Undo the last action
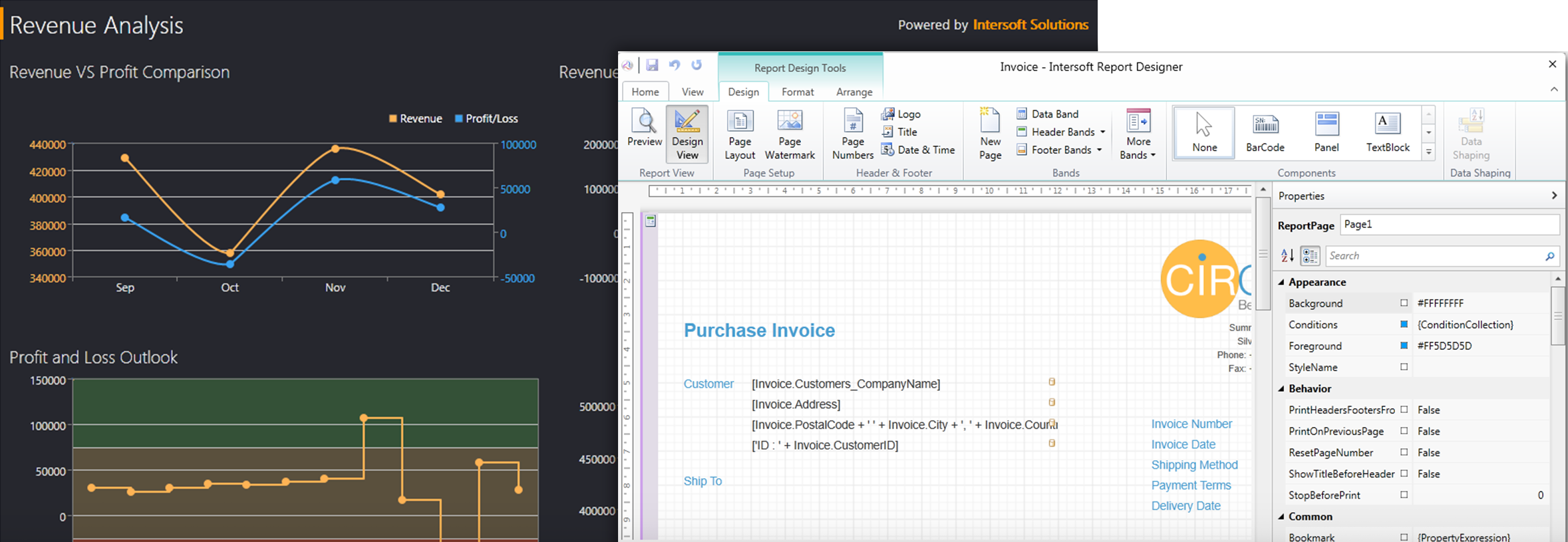 point(675,65)
